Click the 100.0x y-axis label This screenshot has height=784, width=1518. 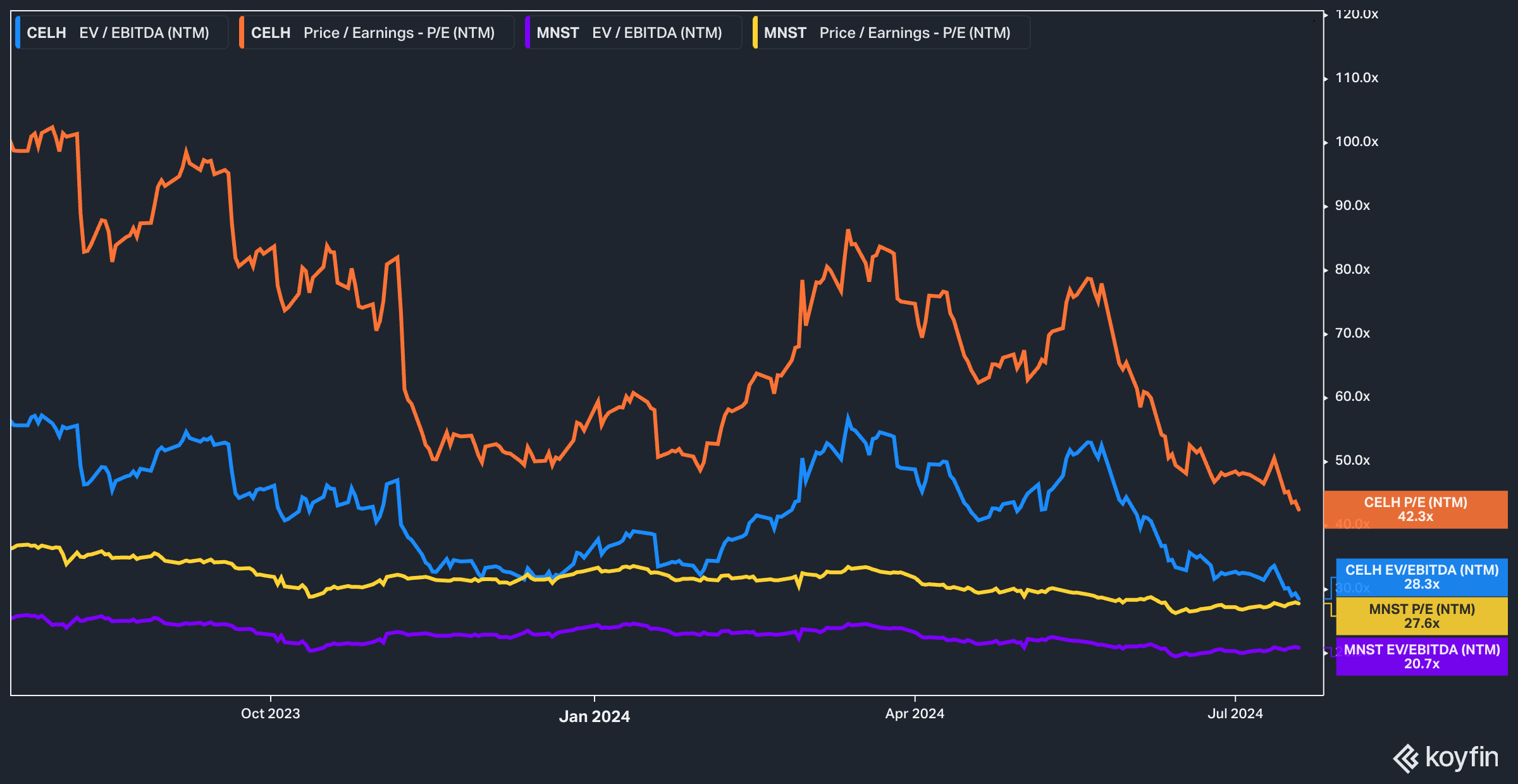1357,142
